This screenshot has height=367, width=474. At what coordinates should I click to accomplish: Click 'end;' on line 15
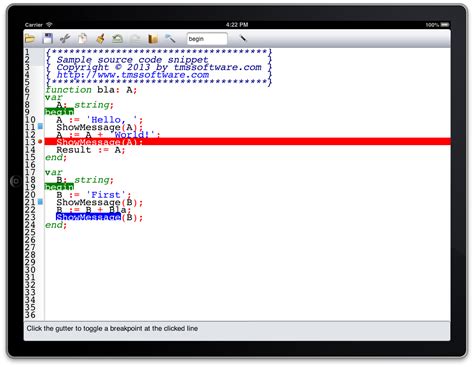[56, 157]
